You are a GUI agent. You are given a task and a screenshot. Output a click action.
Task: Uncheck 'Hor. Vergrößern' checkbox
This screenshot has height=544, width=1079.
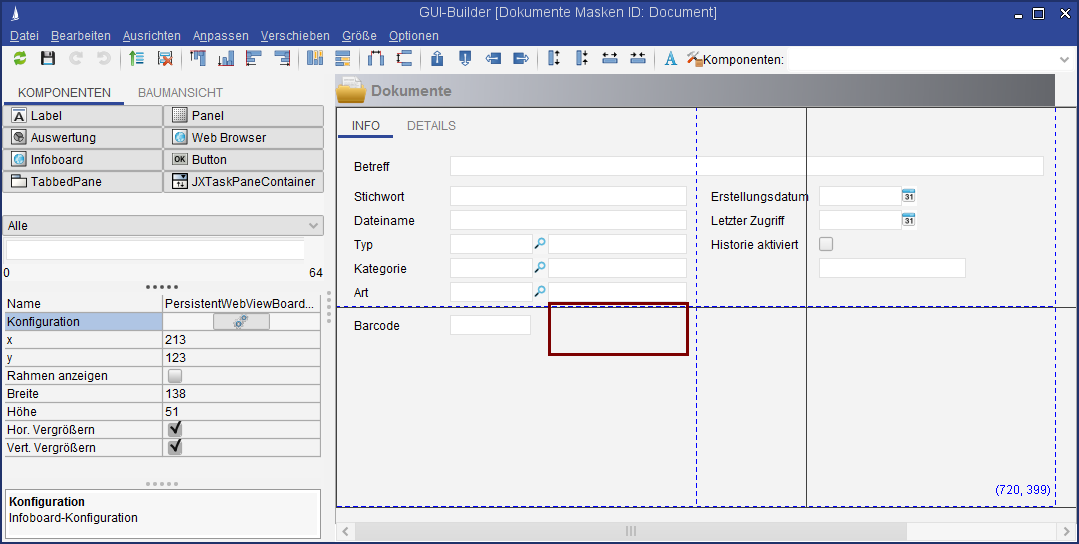(x=175, y=429)
